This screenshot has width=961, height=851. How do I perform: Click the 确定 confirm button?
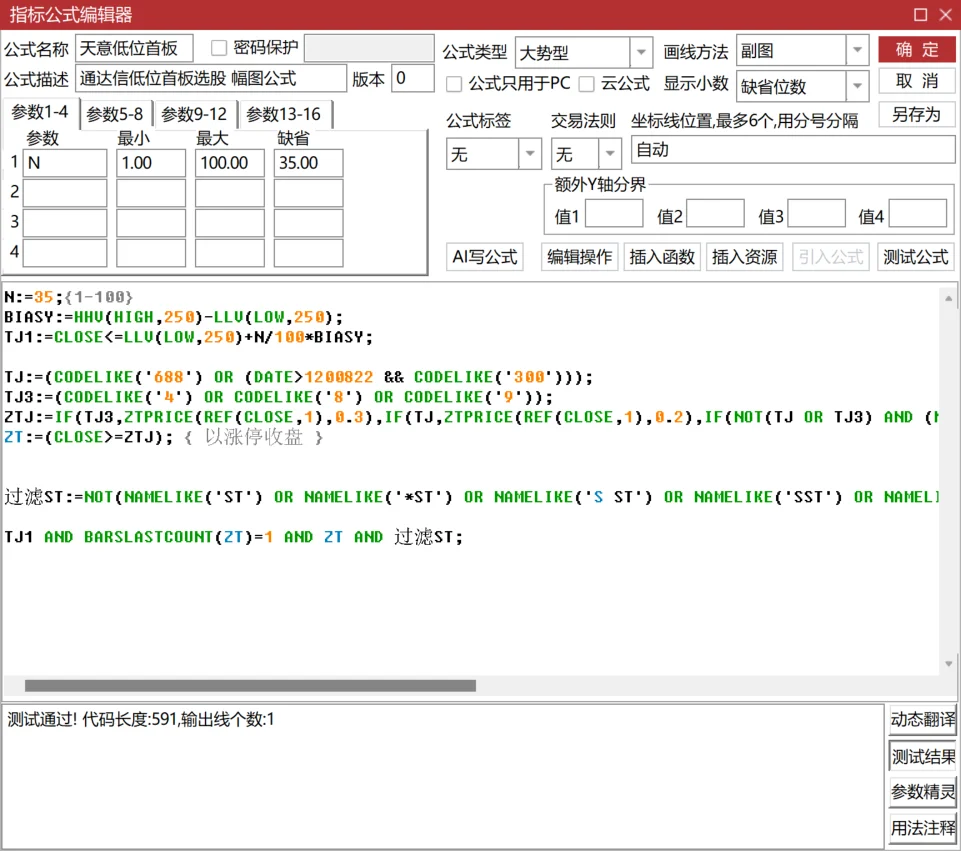pyautogui.click(x=916, y=50)
